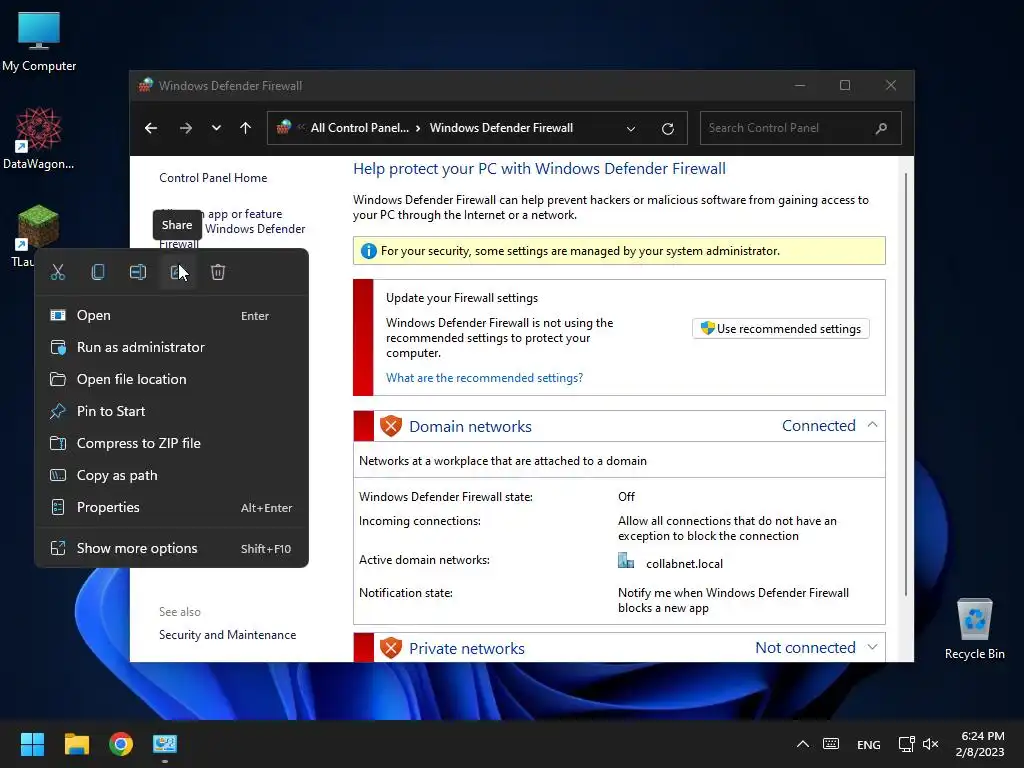
Task: Select Compress to ZIP file
Action: pos(171,443)
